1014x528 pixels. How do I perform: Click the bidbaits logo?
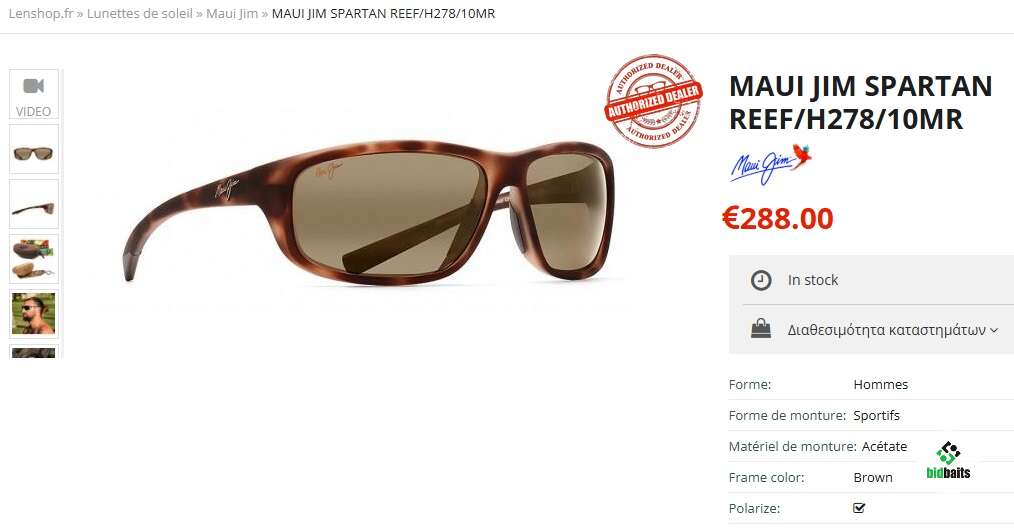point(949,461)
